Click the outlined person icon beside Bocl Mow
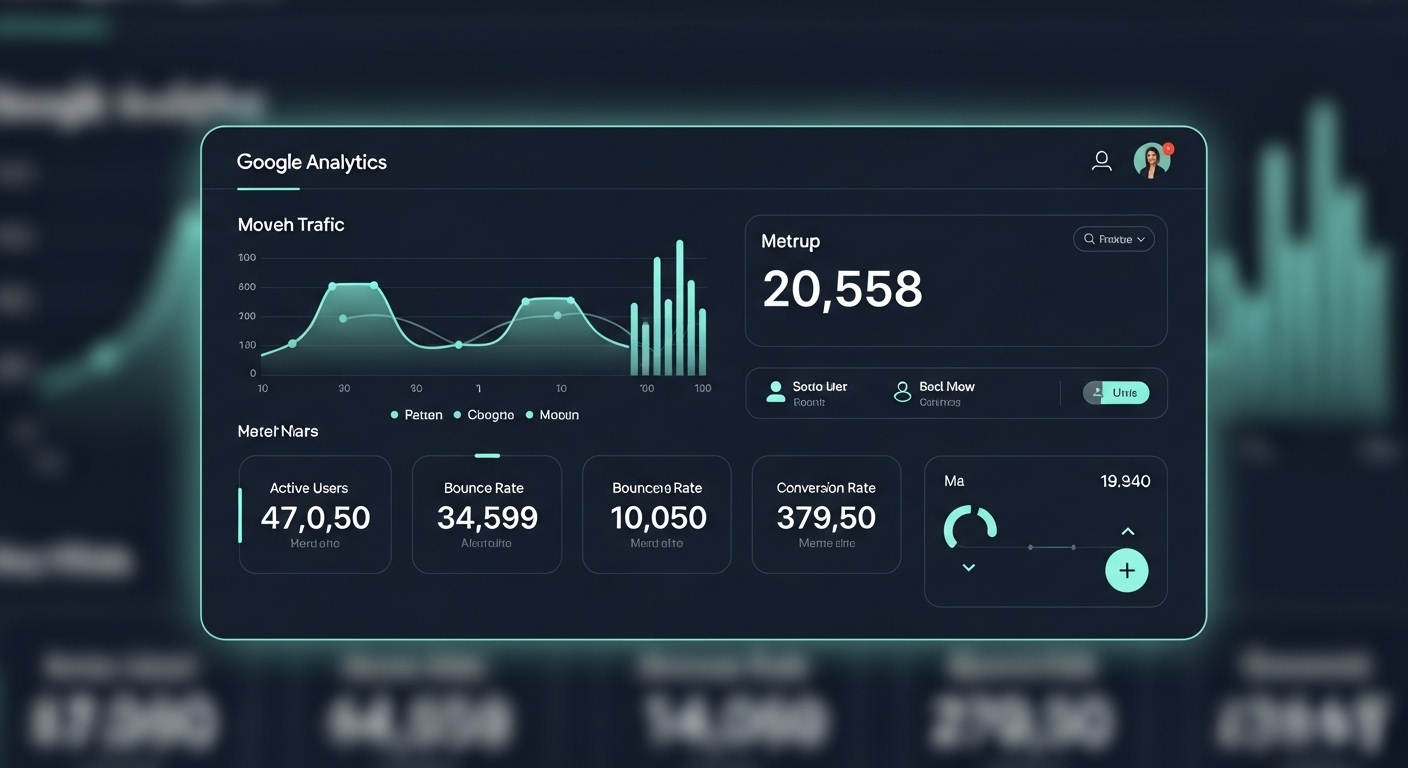The height and width of the screenshot is (768, 1408). click(902, 392)
